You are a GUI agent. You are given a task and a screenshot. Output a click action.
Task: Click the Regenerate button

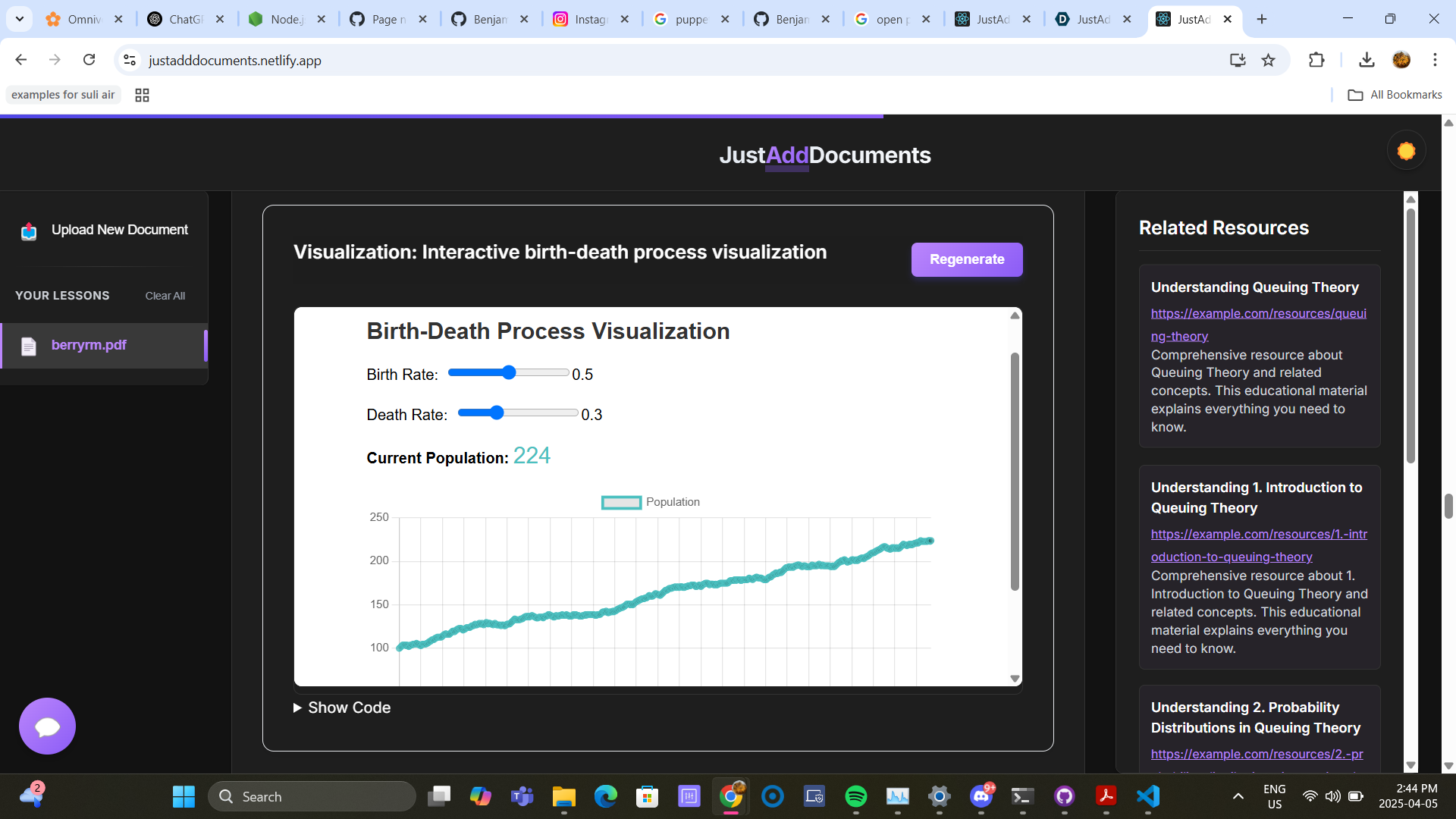(966, 259)
